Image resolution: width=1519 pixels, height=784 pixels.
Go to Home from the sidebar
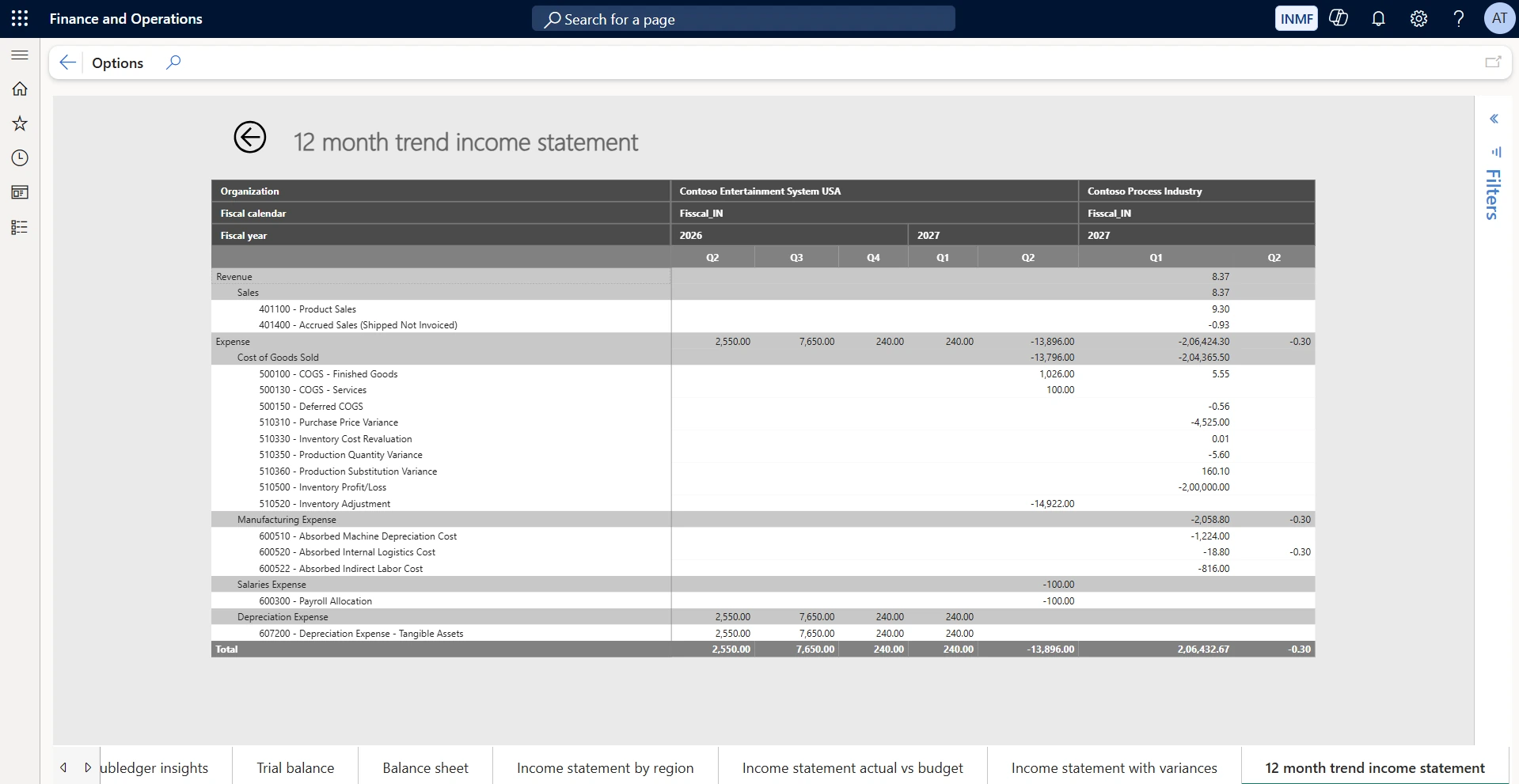click(20, 89)
